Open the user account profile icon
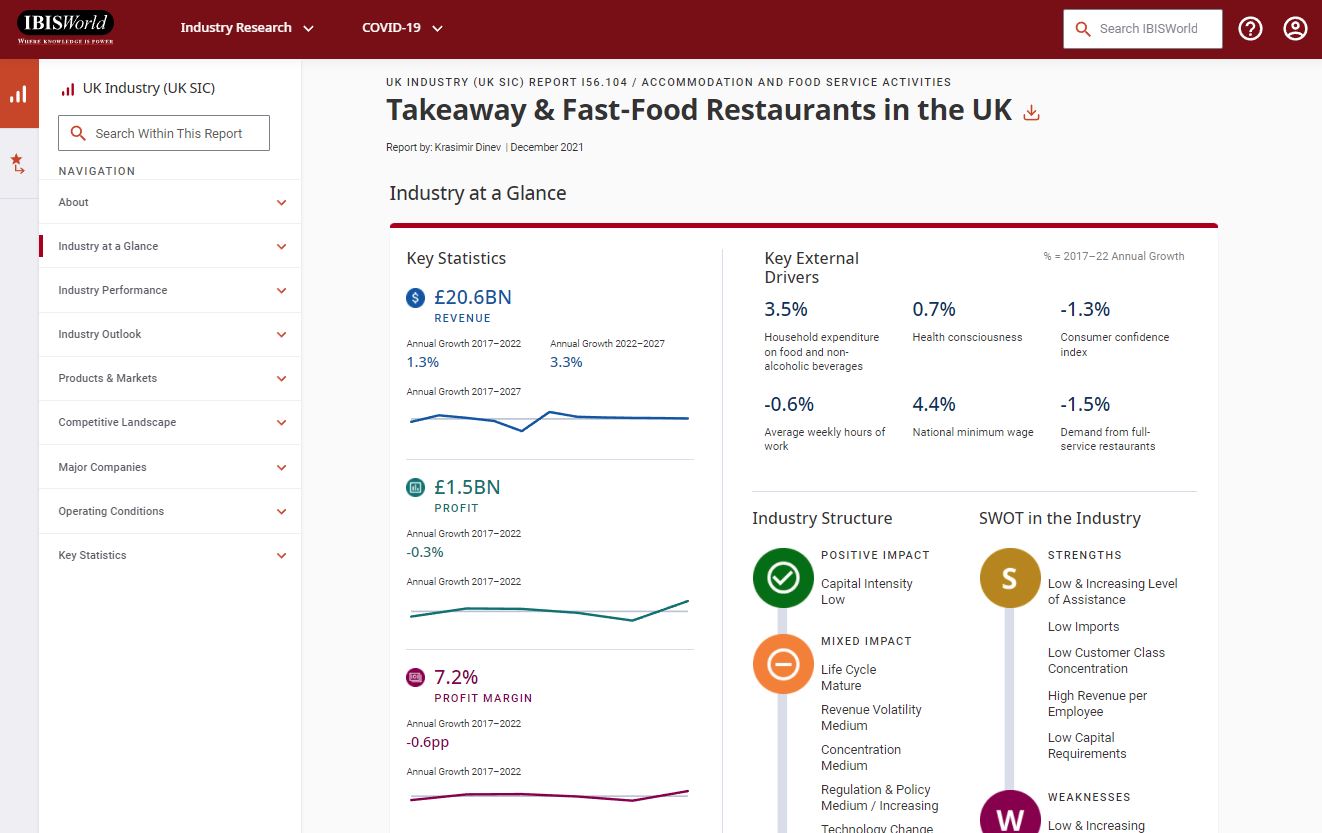This screenshot has height=833, width=1322. pos(1295,29)
